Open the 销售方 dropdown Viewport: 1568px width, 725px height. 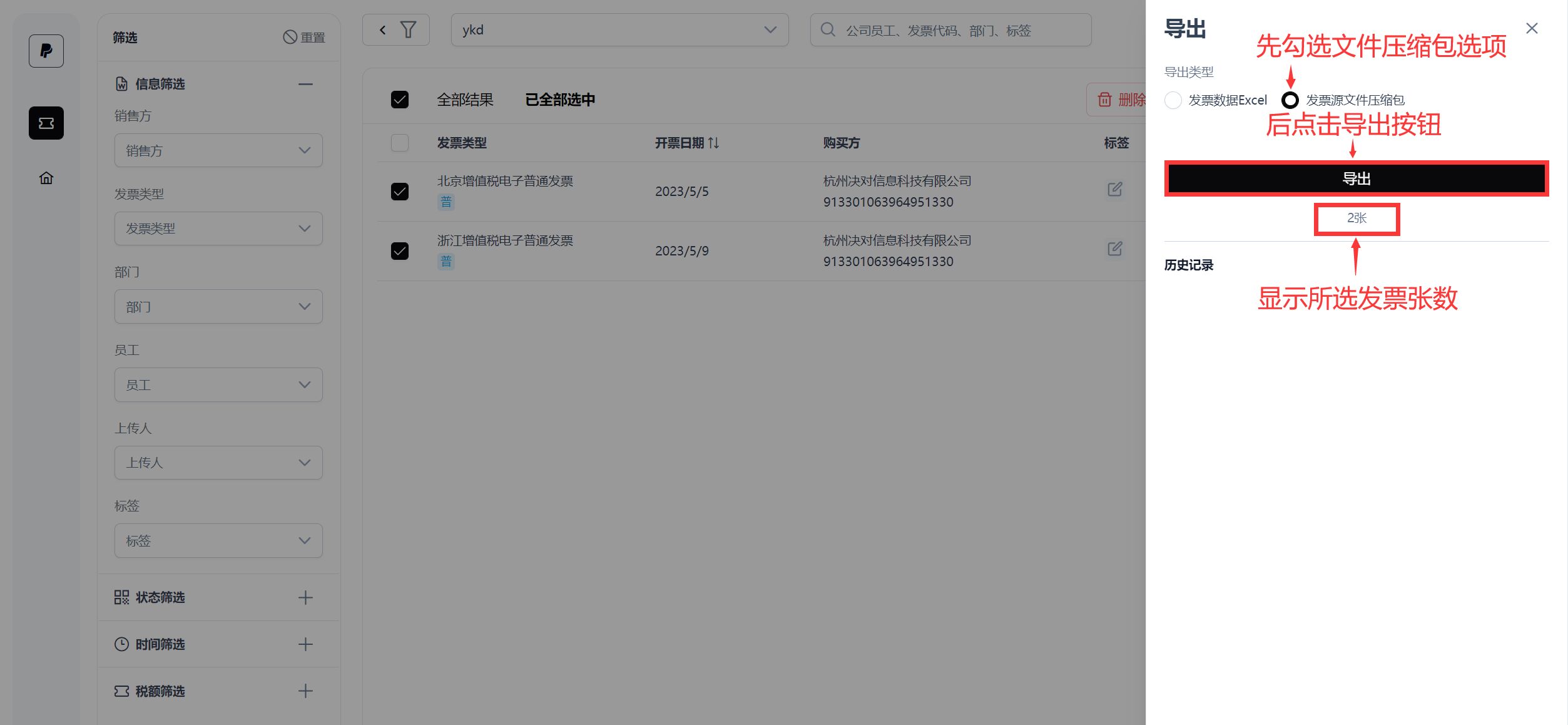click(218, 150)
